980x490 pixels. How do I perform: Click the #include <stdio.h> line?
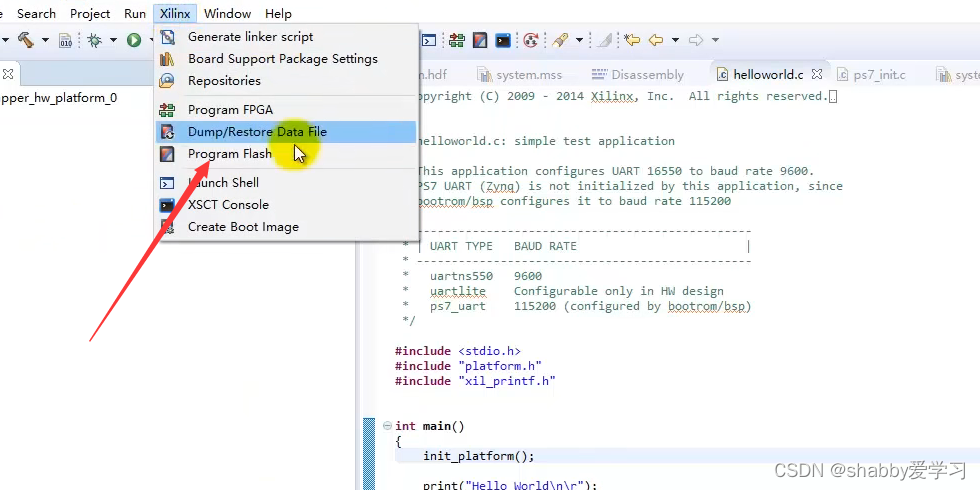(458, 351)
